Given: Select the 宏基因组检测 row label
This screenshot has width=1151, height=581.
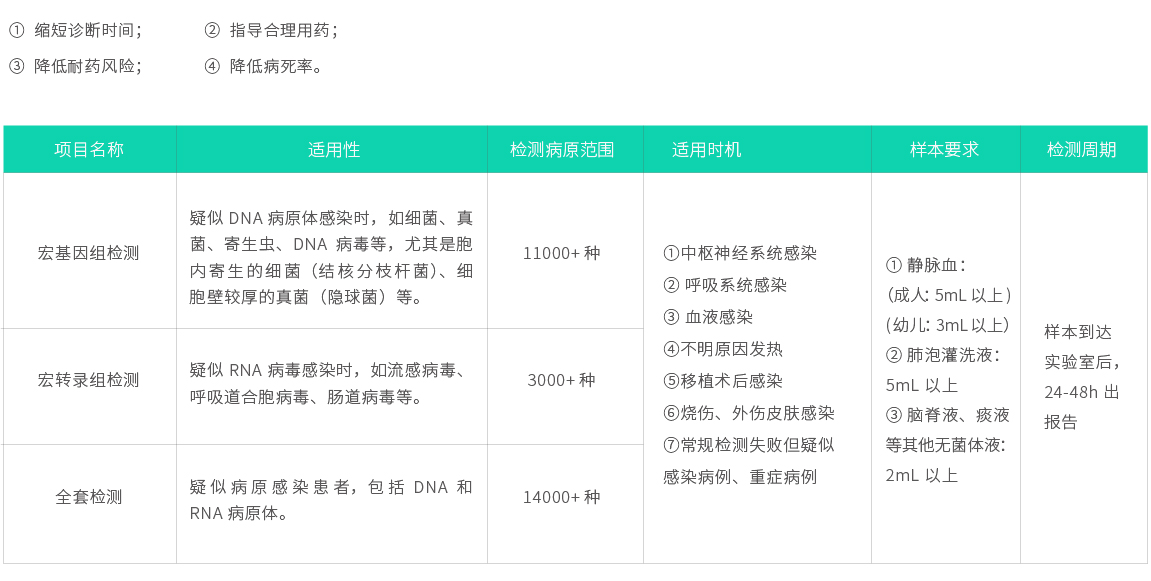Looking at the screenshot, I should click(89, 253).
